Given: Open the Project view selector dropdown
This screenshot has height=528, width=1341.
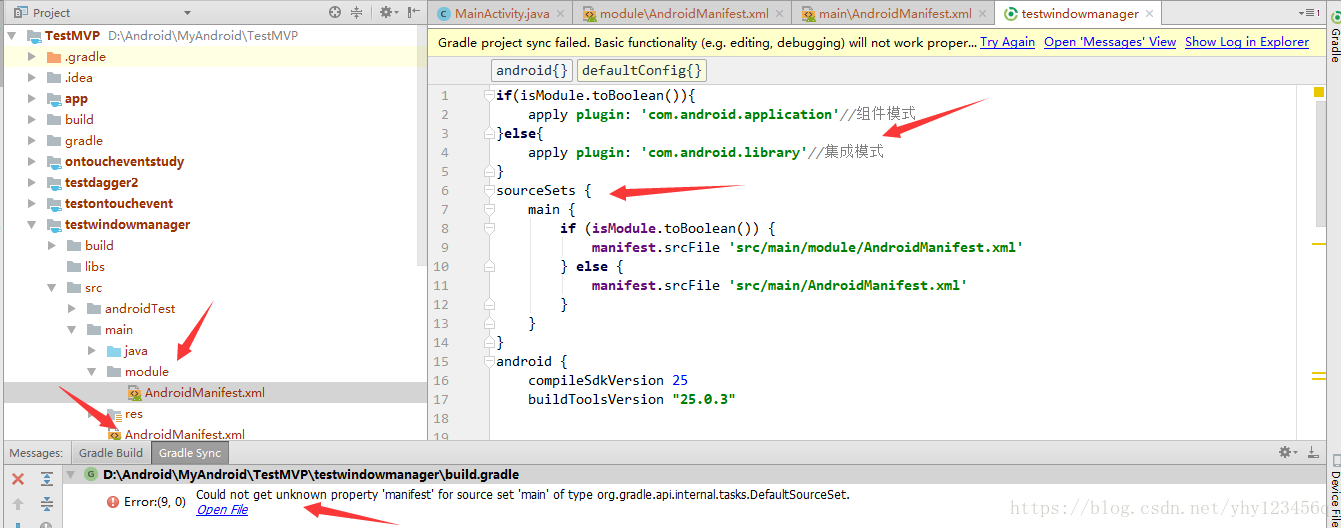Looking at the screenshot, I should (x=187, y=13).
